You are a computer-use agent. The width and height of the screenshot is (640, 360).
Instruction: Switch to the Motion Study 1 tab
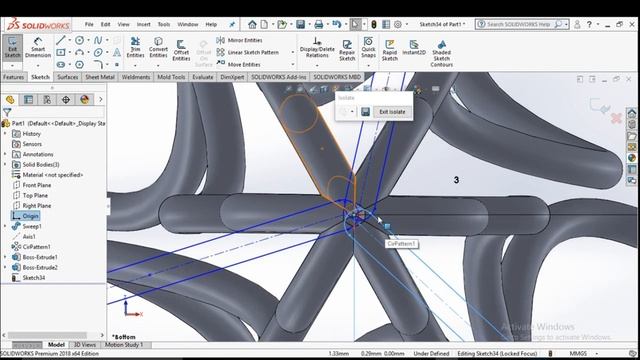coord(124,345)
